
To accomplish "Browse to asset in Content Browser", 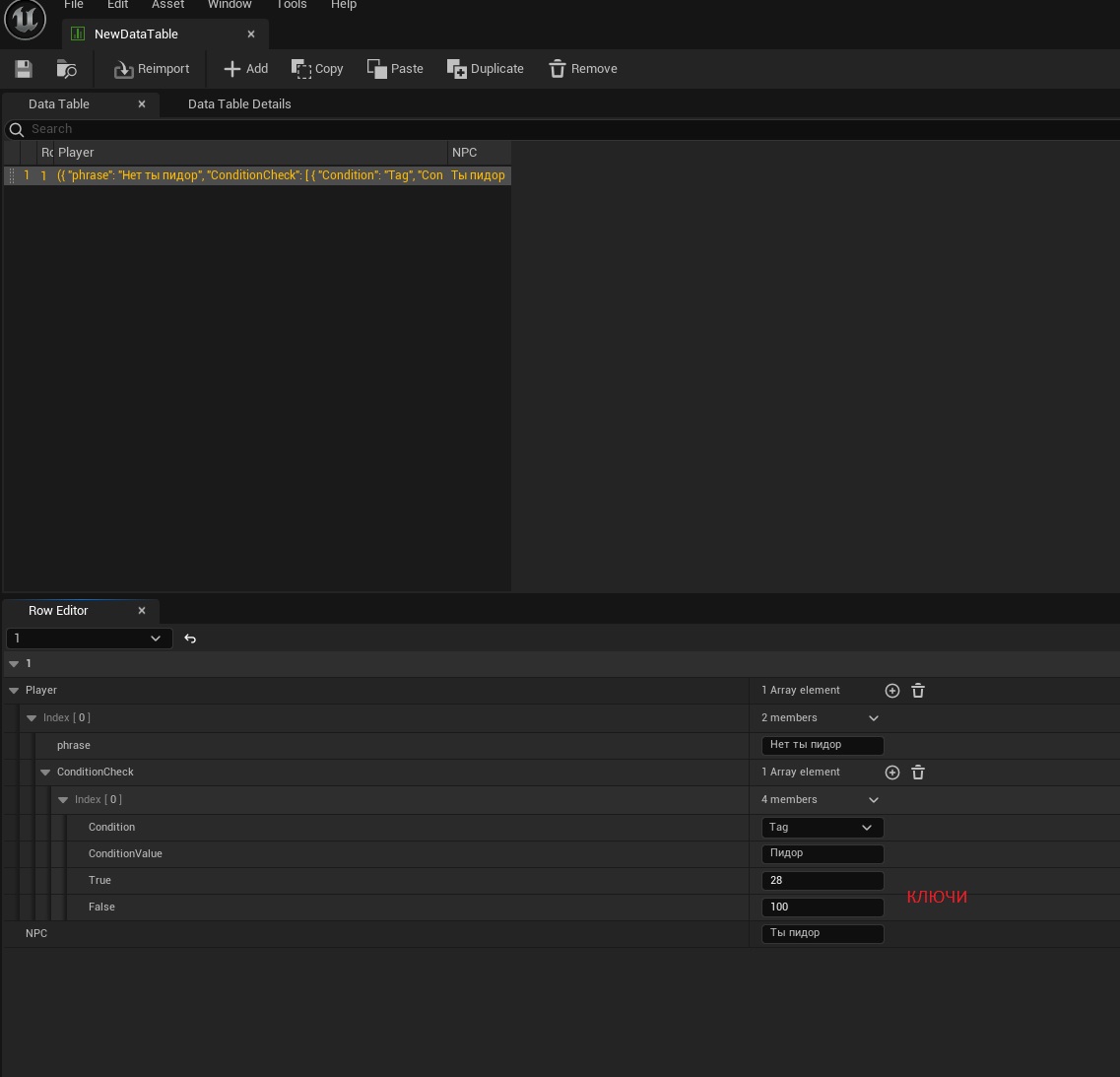I will [x=66, y=69].
